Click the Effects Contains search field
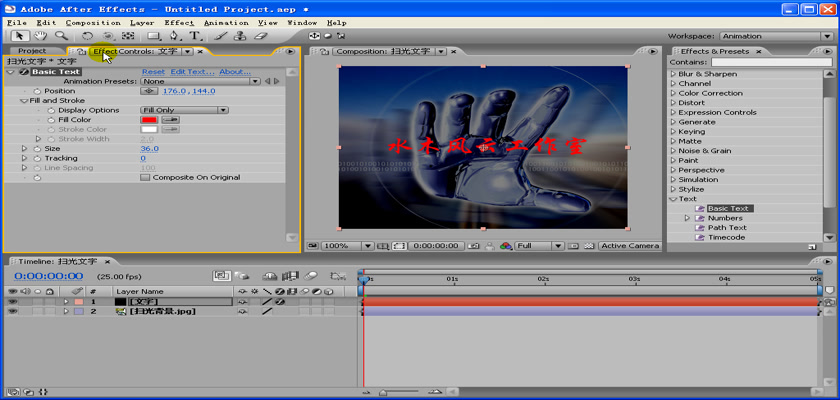The width and height of the screenshot is (840, 400). pos(772,63)
